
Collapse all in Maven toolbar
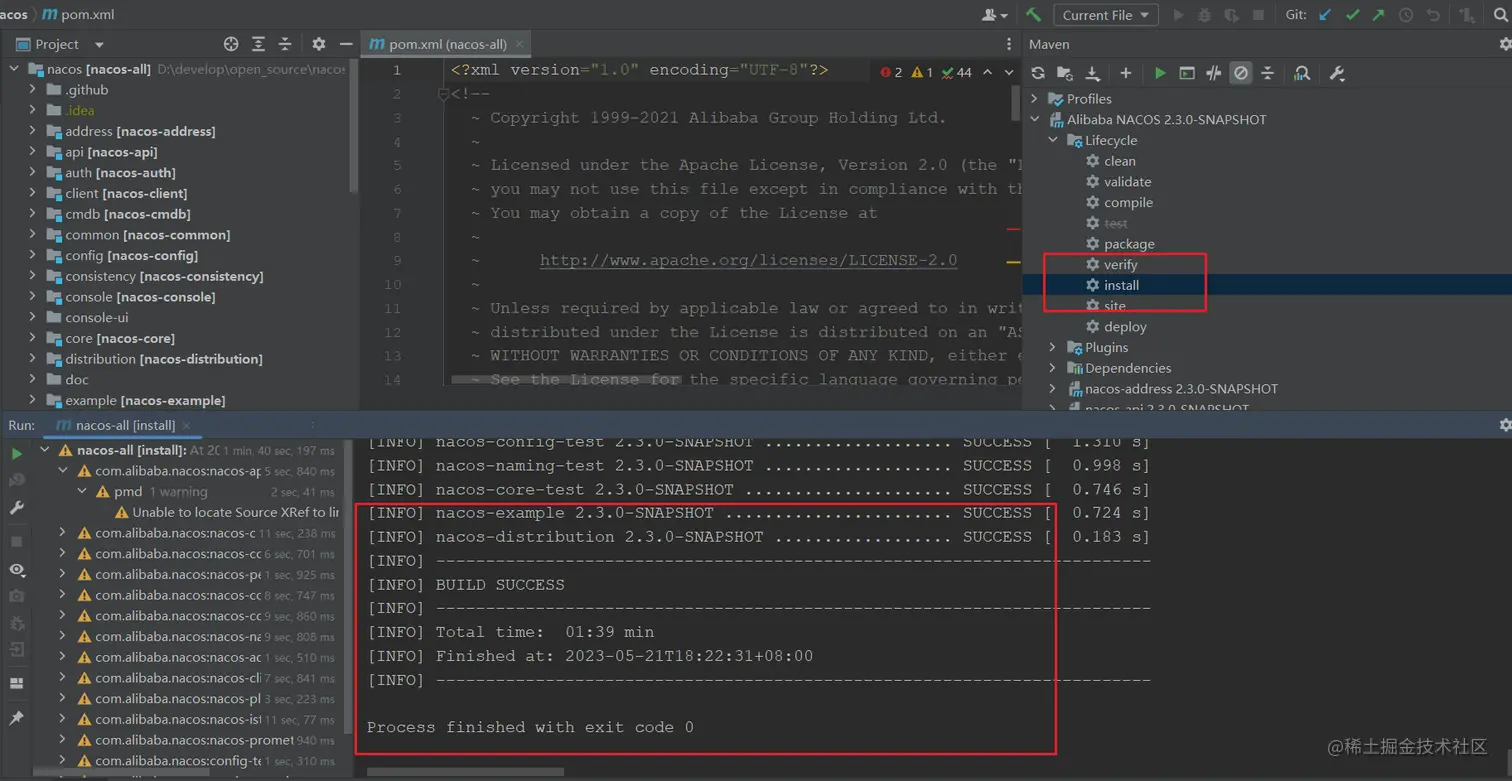[x=1268, y=73]
